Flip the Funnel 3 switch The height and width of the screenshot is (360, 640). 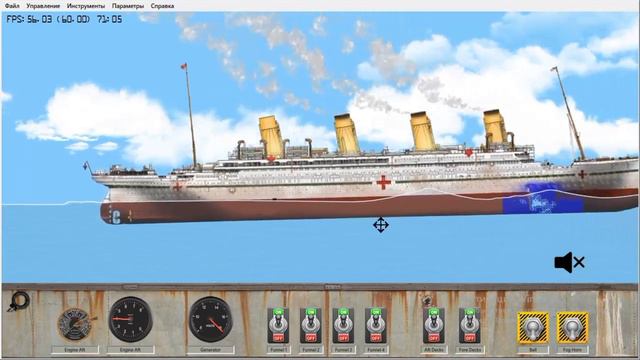click(343, 326)
